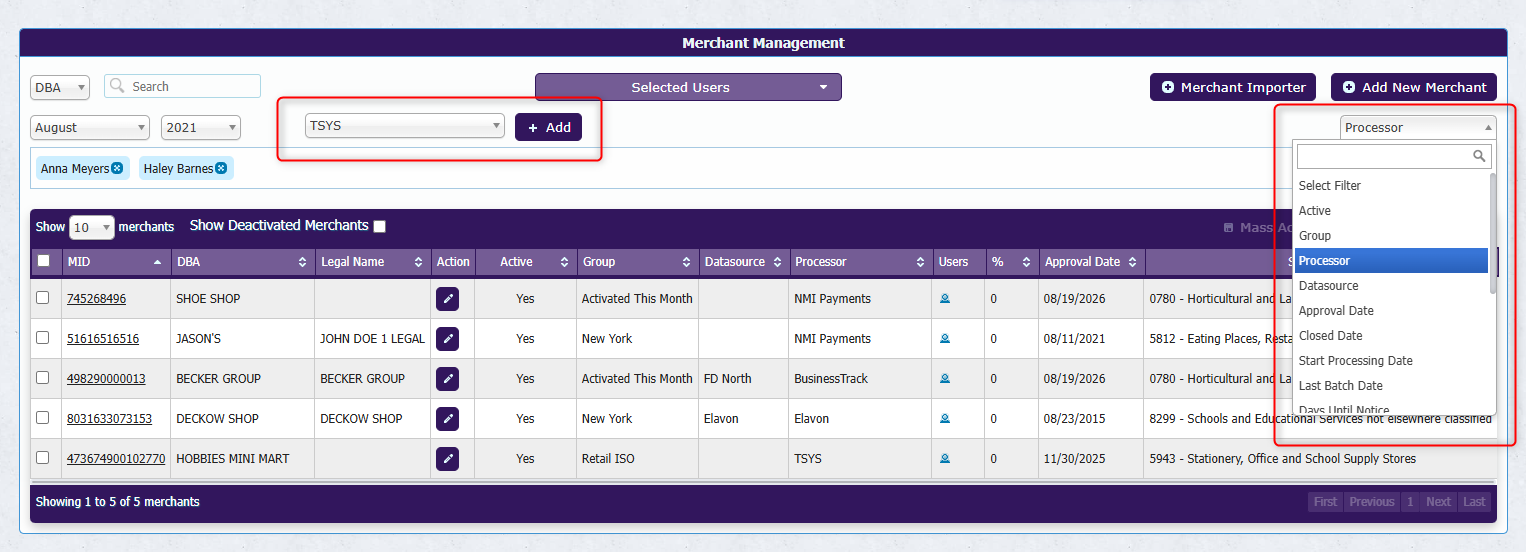
Task: Sort by Legal Name column header
Action: pos(372,262)
